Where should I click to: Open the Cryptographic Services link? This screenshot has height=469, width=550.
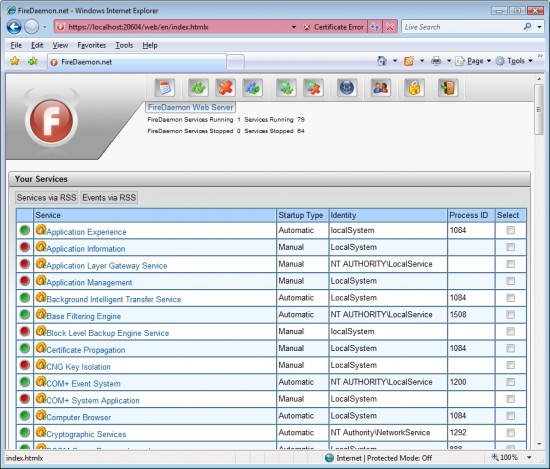(x=86, y=434)
